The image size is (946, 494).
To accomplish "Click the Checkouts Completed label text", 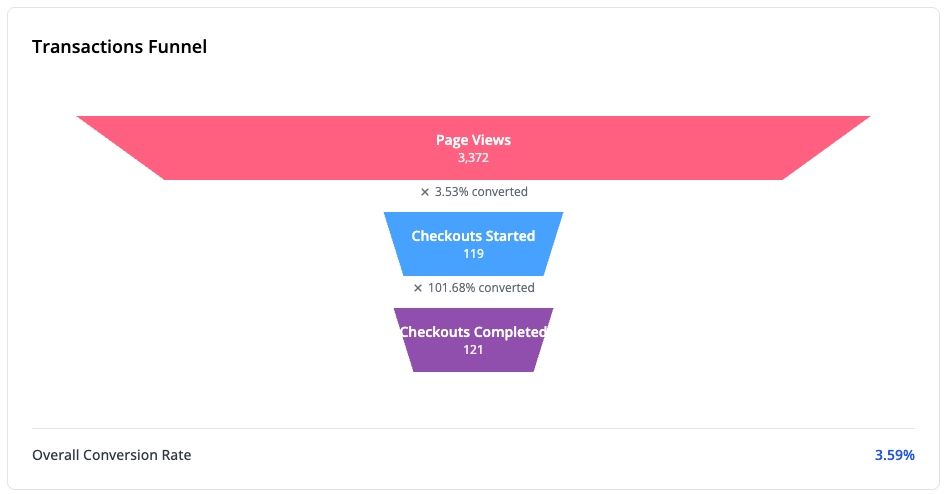I will point(473,332).
